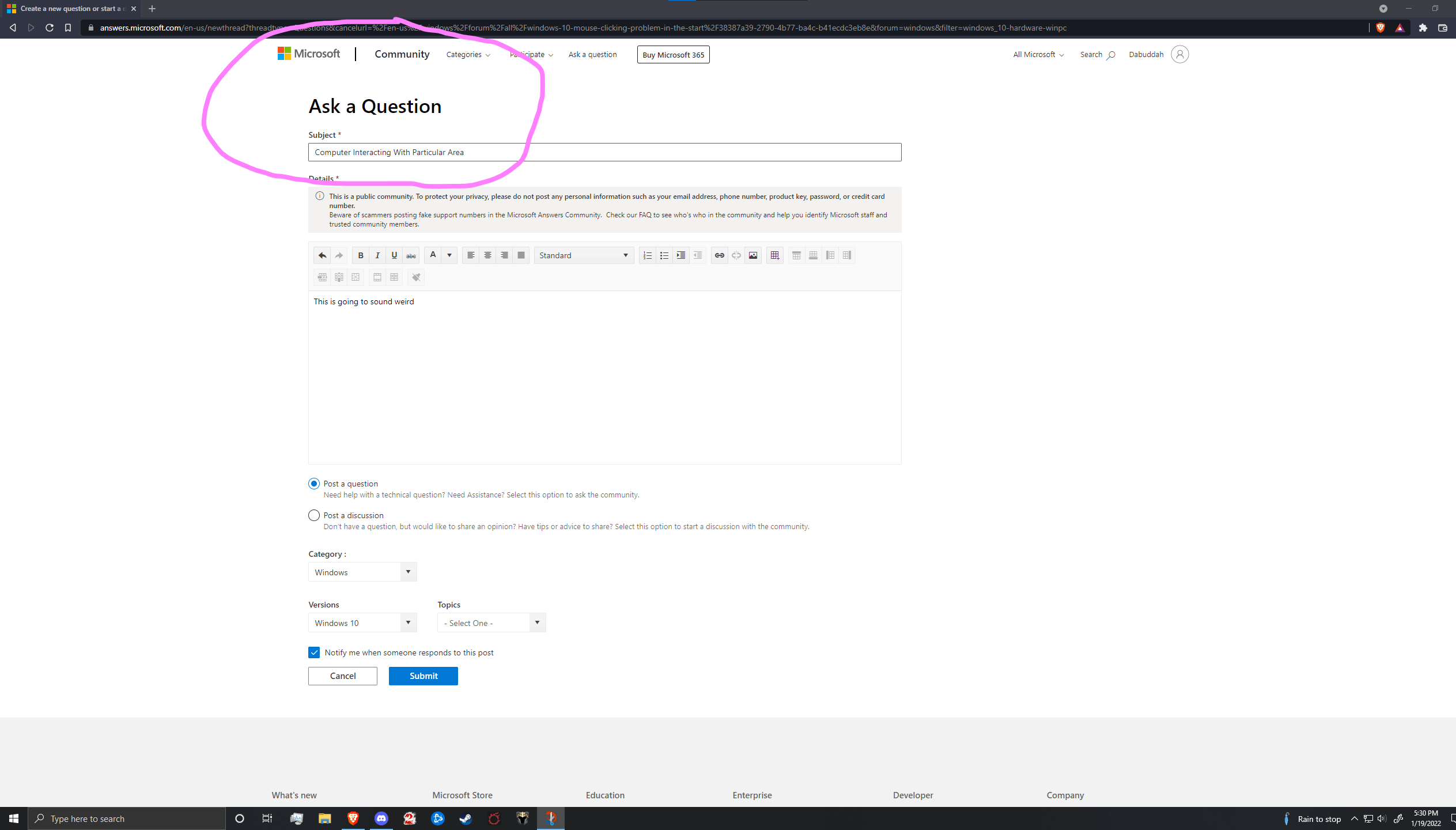Viewport: 1456px width, 830px height.
Task: Click the Submit button
Action: pyautogui.click(x=423, y=676)
